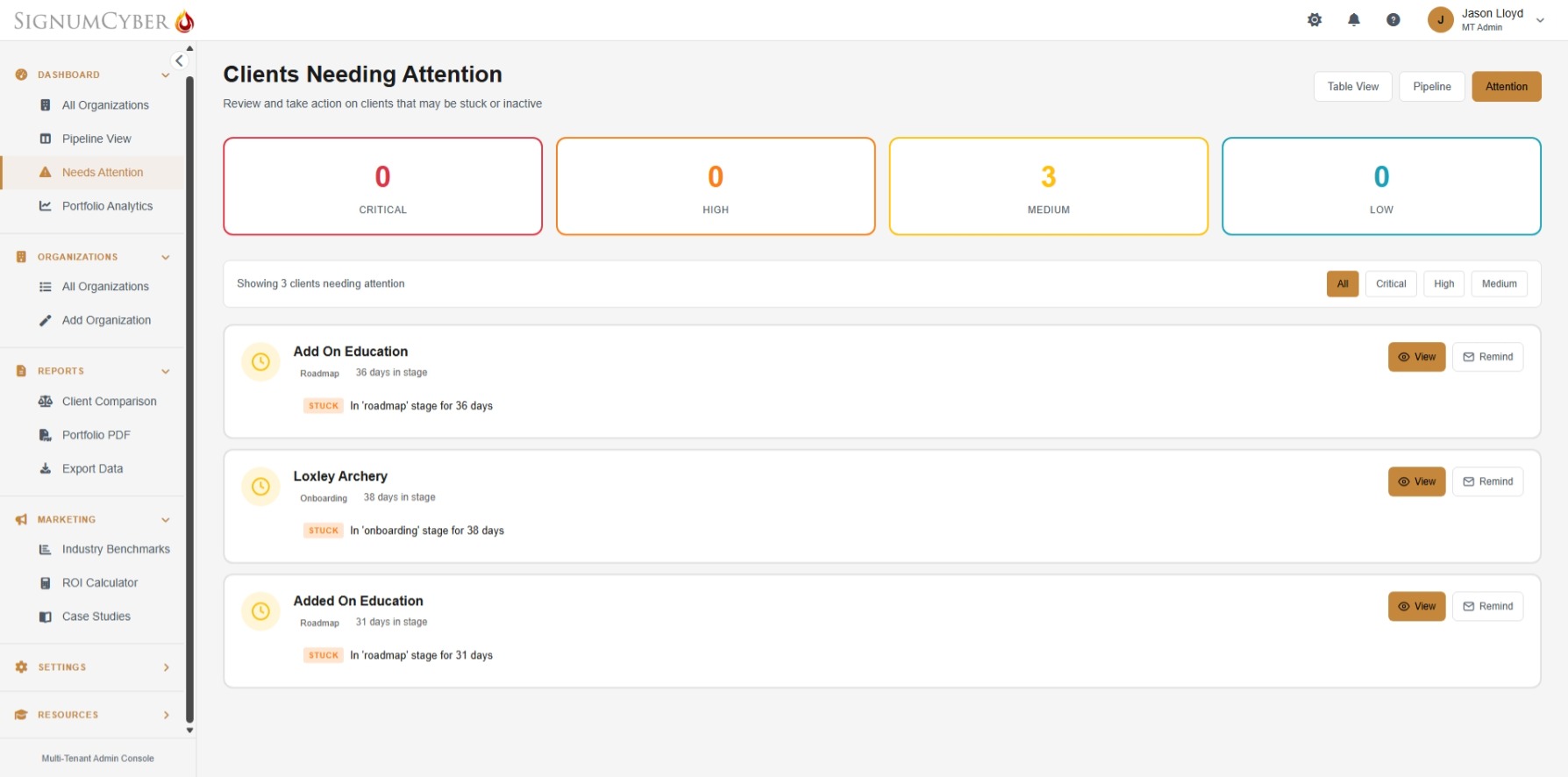Filter list by Critical
This screenshot has height=777, width=1568.
(1391, 284)
